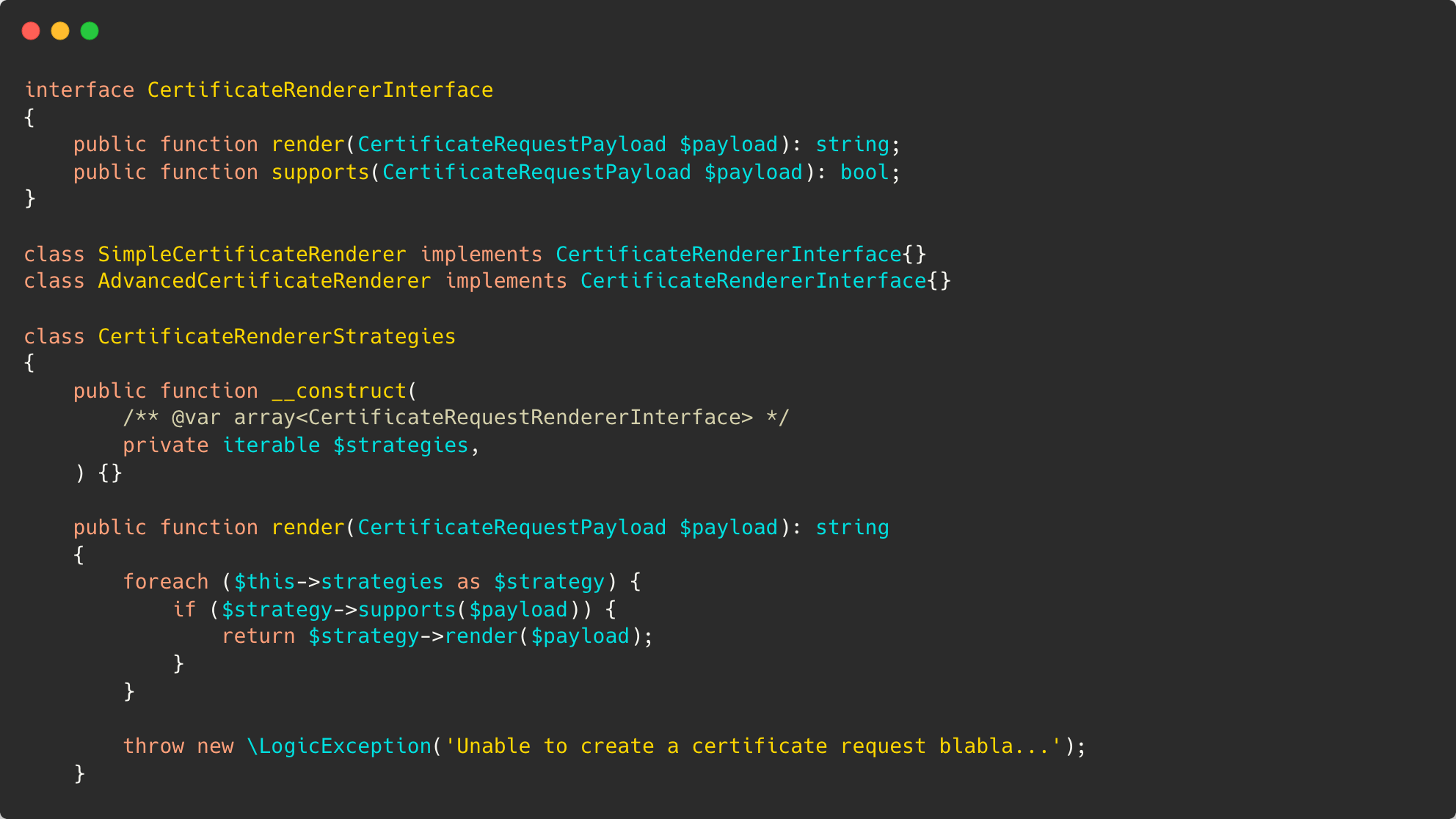Click the foreach keyword

point(165,582)
